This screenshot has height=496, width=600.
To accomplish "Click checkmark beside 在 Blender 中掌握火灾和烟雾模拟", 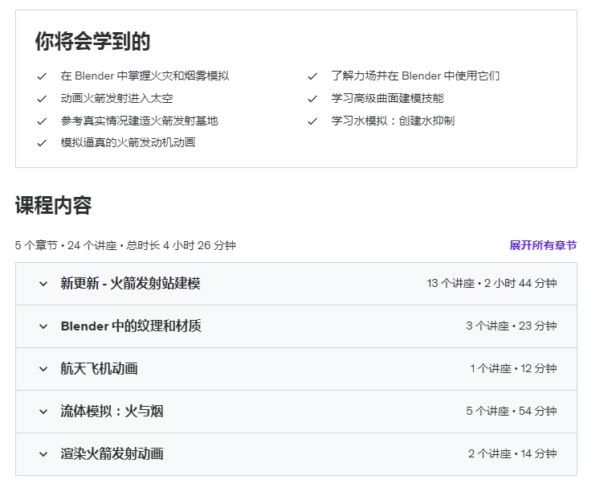I will coord(42,76).
